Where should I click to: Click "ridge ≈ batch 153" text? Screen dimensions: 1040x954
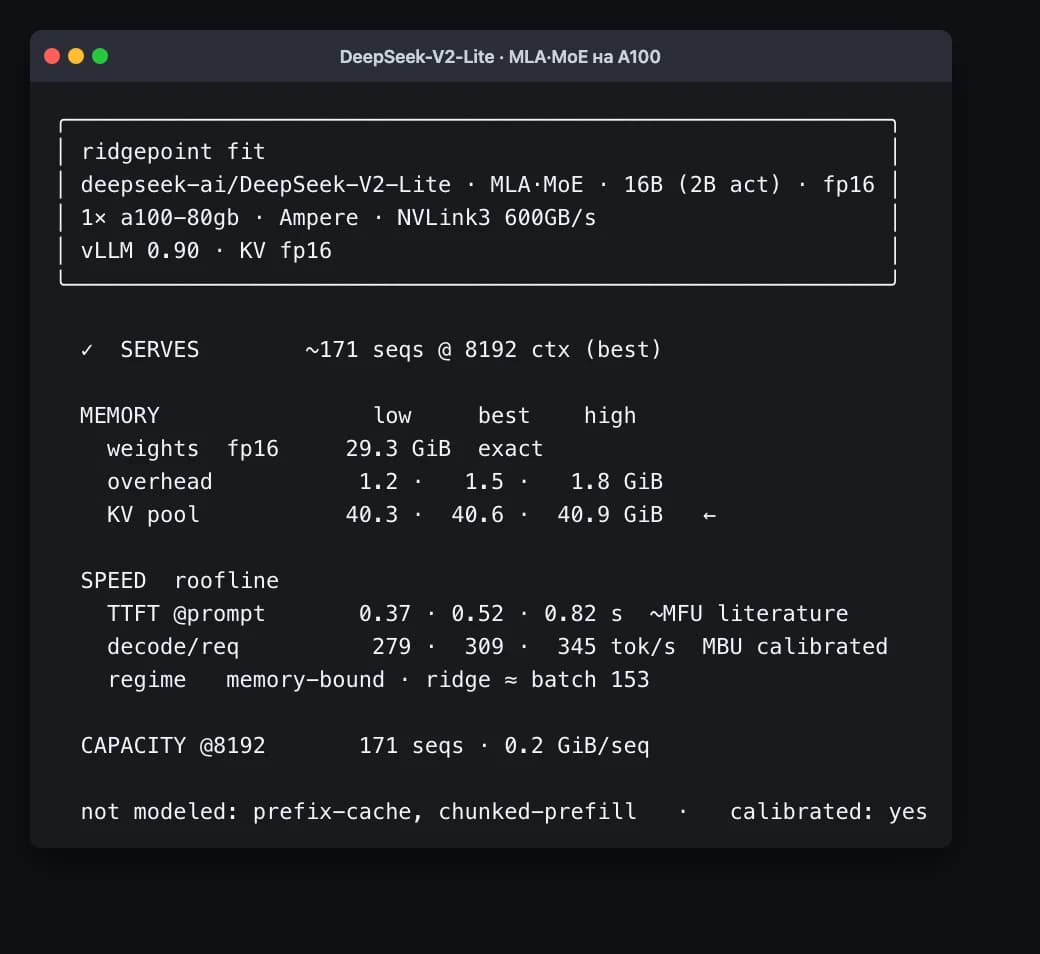coord(537,680)
